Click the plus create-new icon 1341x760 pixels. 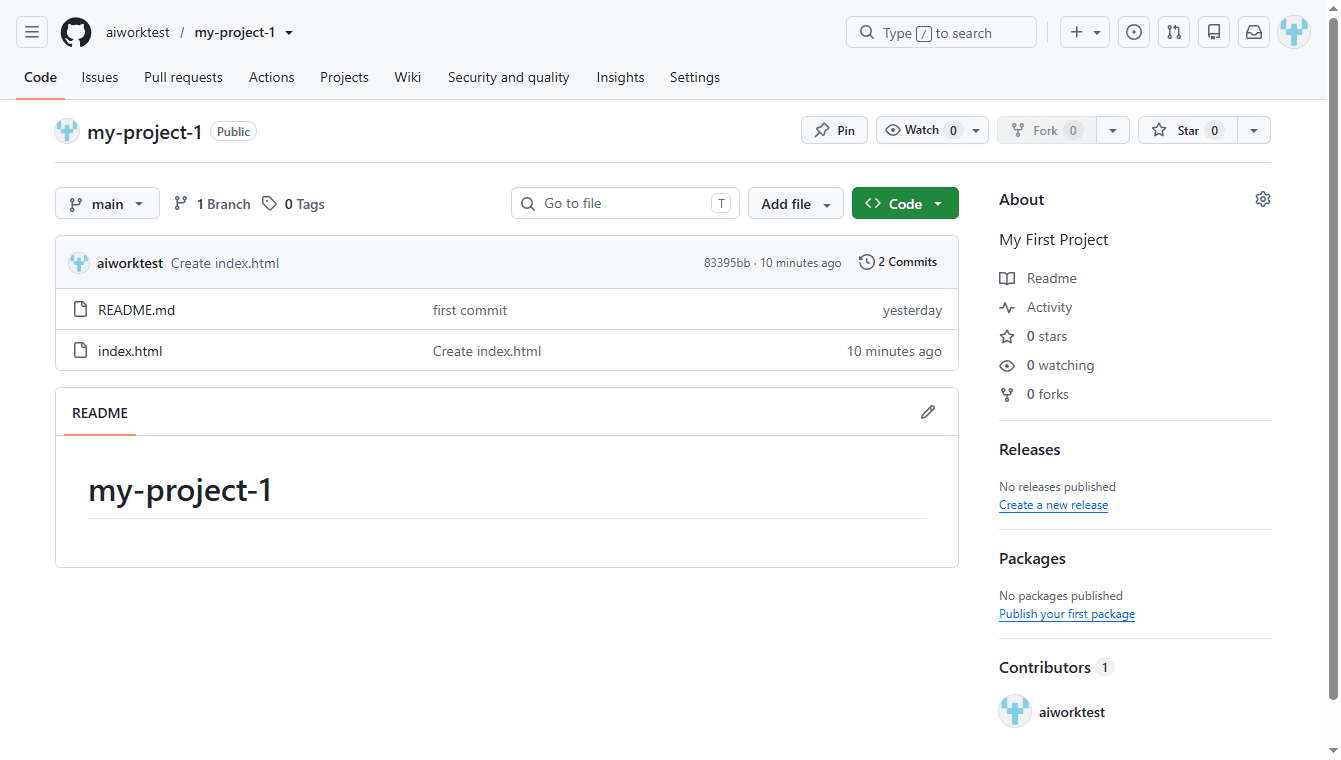1076,32
